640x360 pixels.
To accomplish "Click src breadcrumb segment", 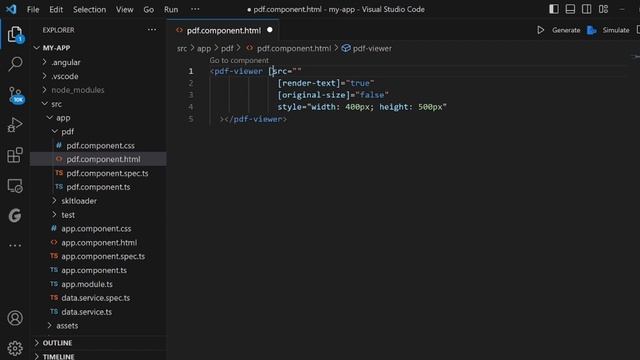I will coord(182,48).
